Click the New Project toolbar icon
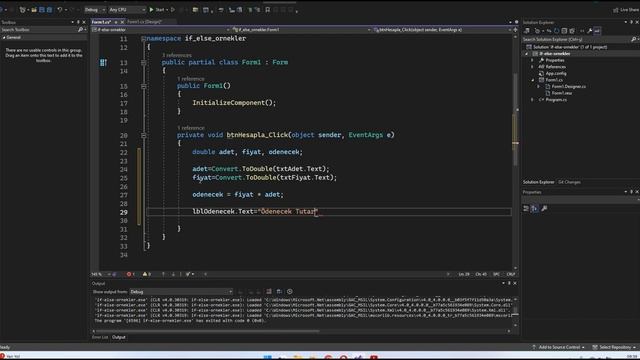This screenshot has width=640, height=360. click(x=22, y=9)
